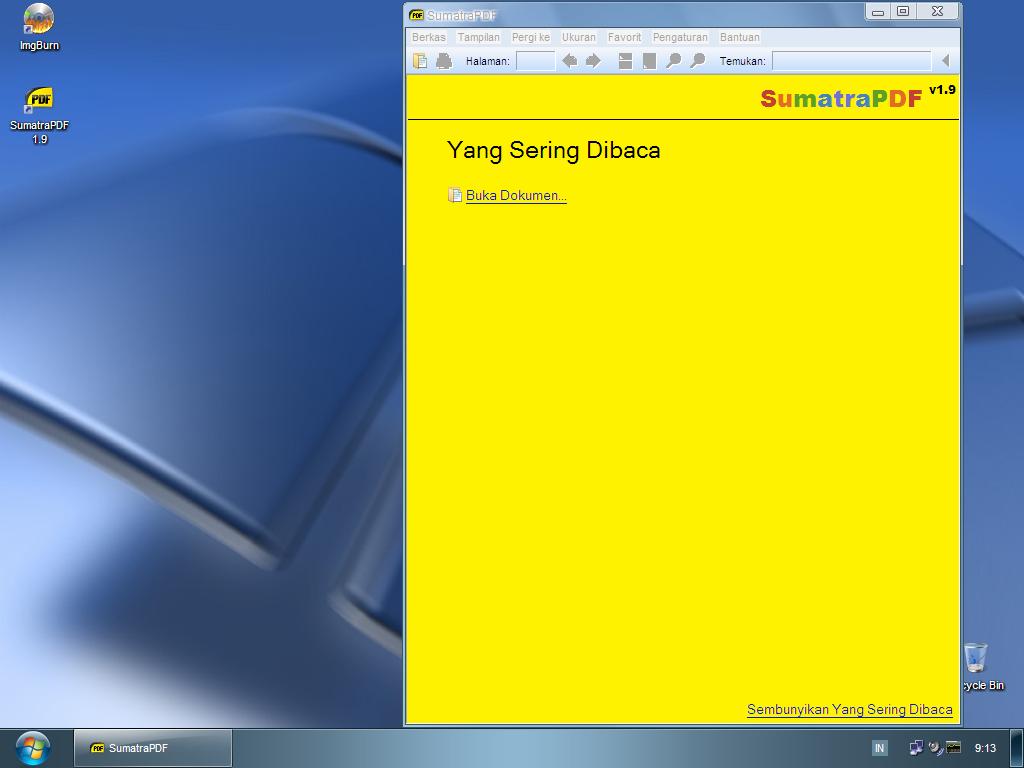1024x768 pixels.
Task: Click the volume speaker tray icon
Action: [x=935, y=748]
